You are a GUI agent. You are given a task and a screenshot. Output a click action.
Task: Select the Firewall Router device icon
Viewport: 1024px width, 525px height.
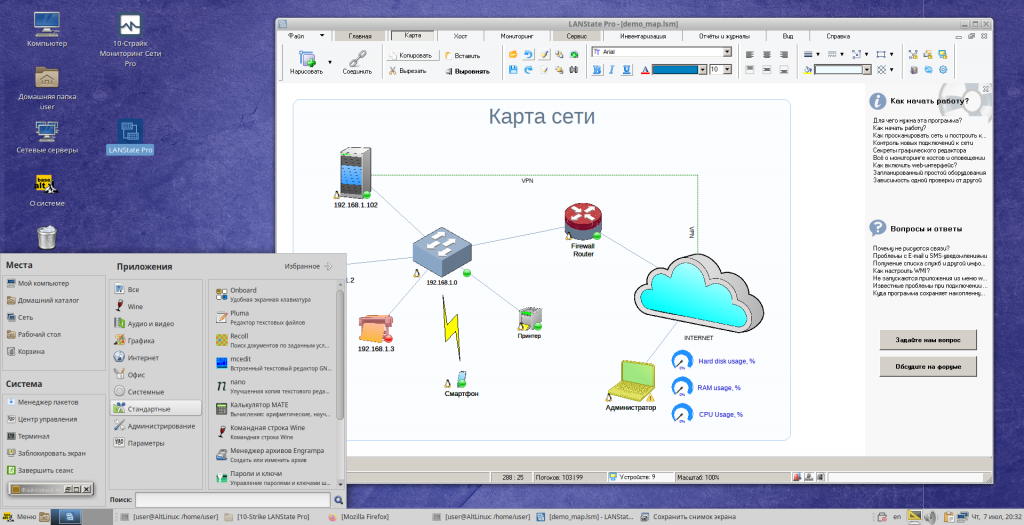coord(583,221)
